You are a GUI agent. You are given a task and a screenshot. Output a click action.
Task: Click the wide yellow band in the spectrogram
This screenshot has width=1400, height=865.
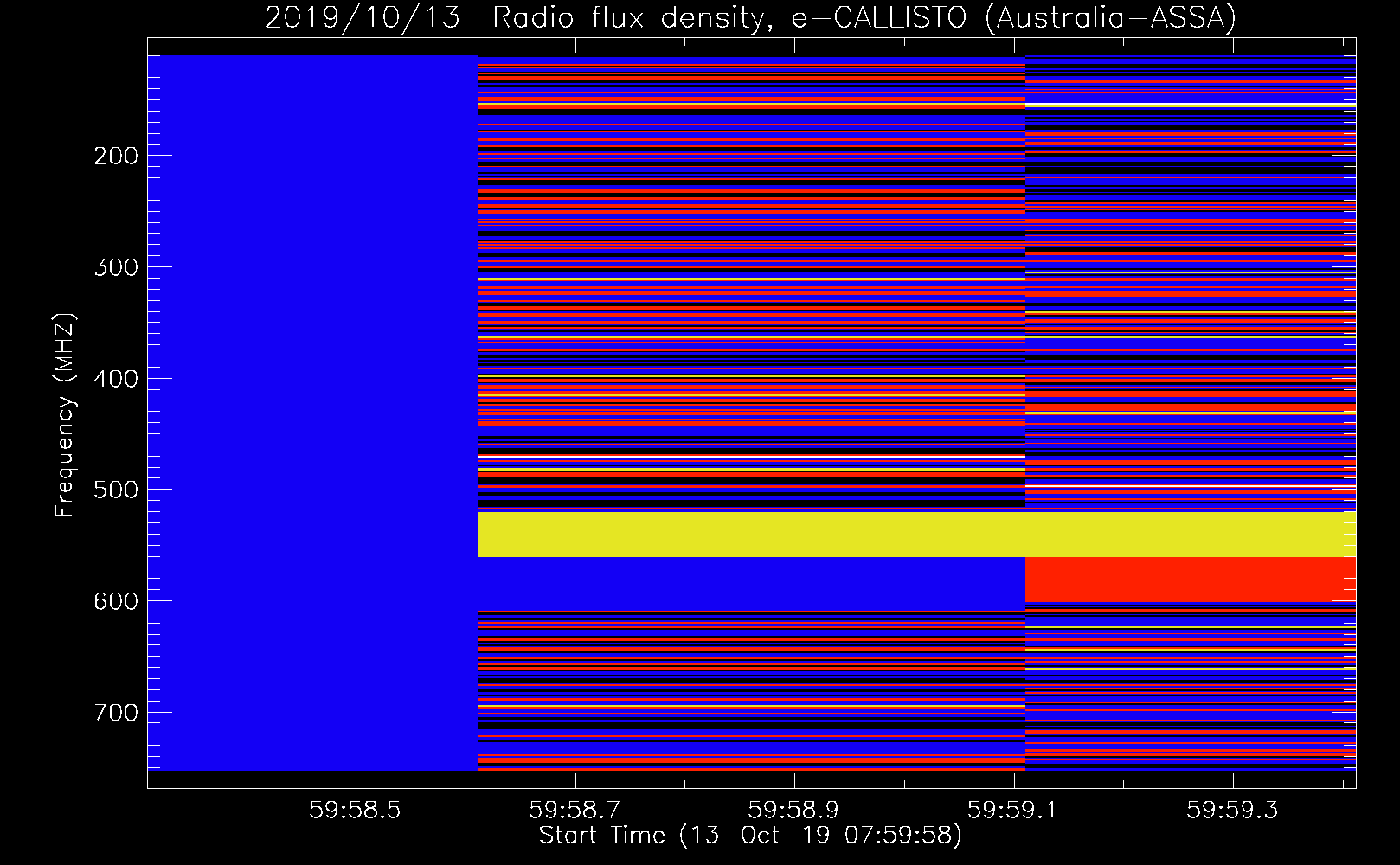tap(916, 535)
